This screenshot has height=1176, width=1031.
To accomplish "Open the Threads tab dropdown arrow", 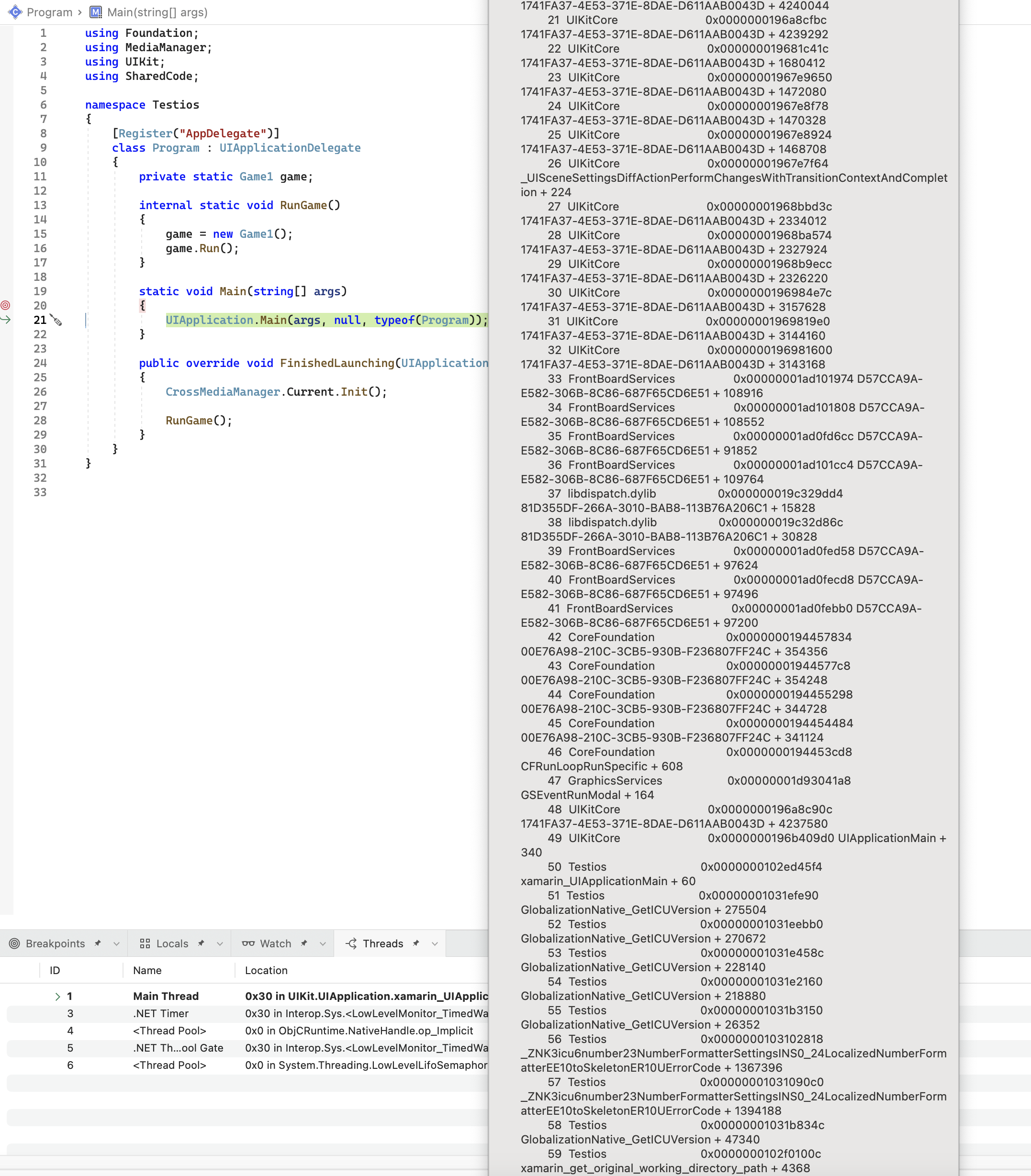I will [x=435, y=943].
